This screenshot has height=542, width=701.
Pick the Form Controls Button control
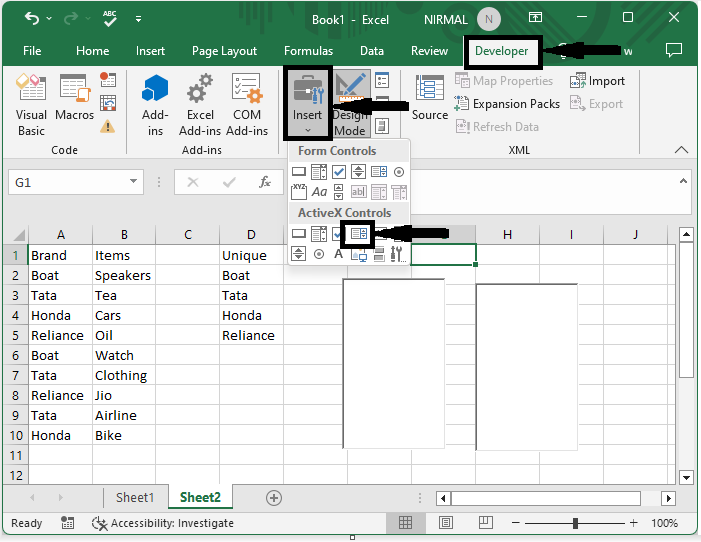(299, 172)
